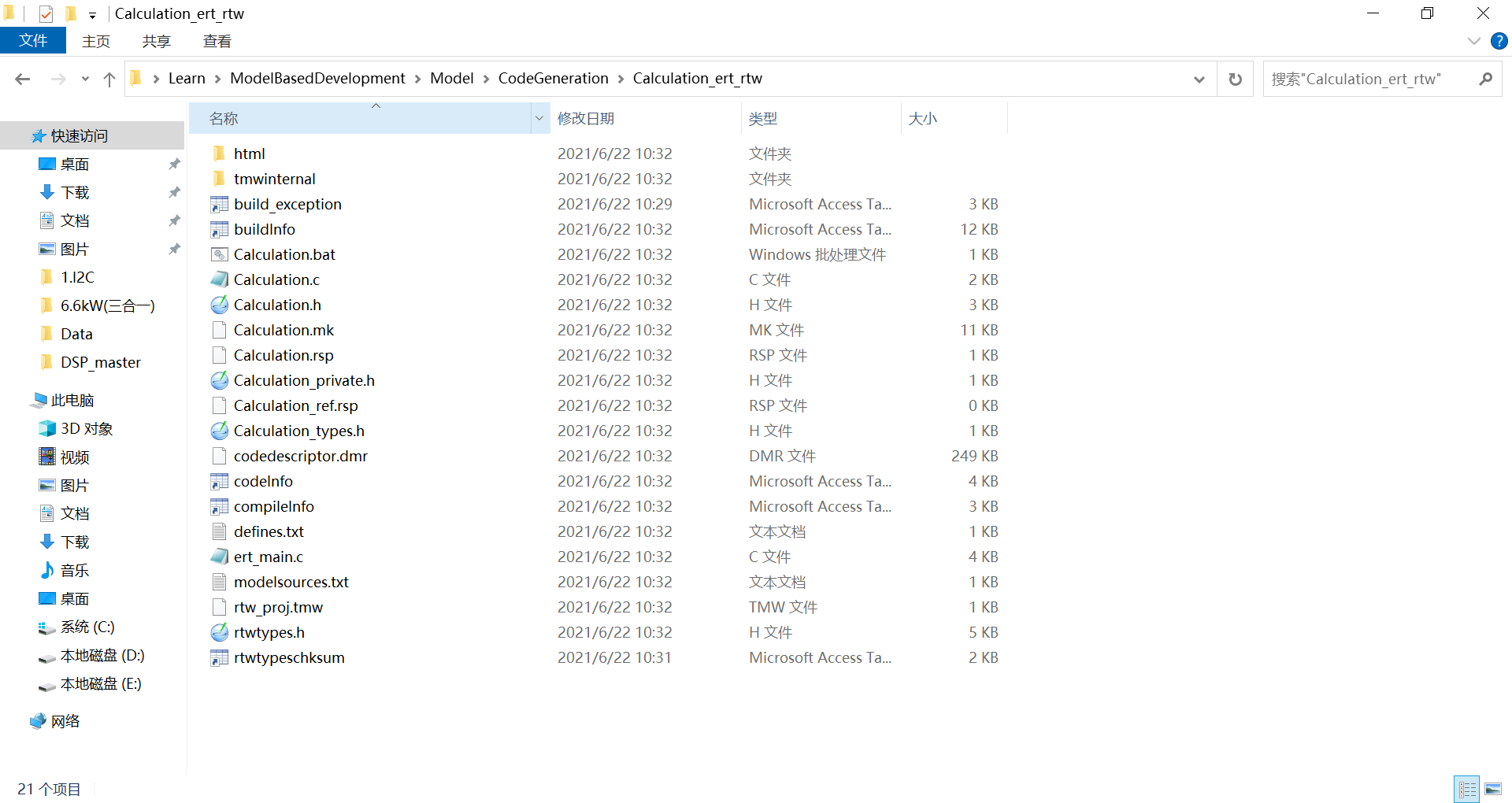Open the name column filter dropdown
Screen dimensions: 1512x803
pyautogui.click(x=539, y=118)
